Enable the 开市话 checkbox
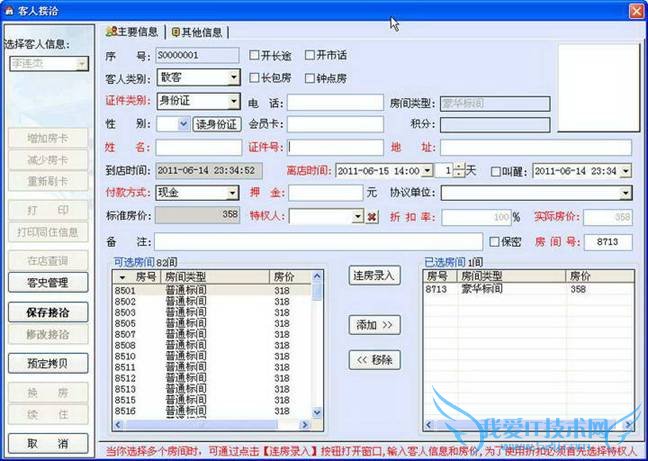The height and width of the screenshot is (461, 648). click(310, 55)
